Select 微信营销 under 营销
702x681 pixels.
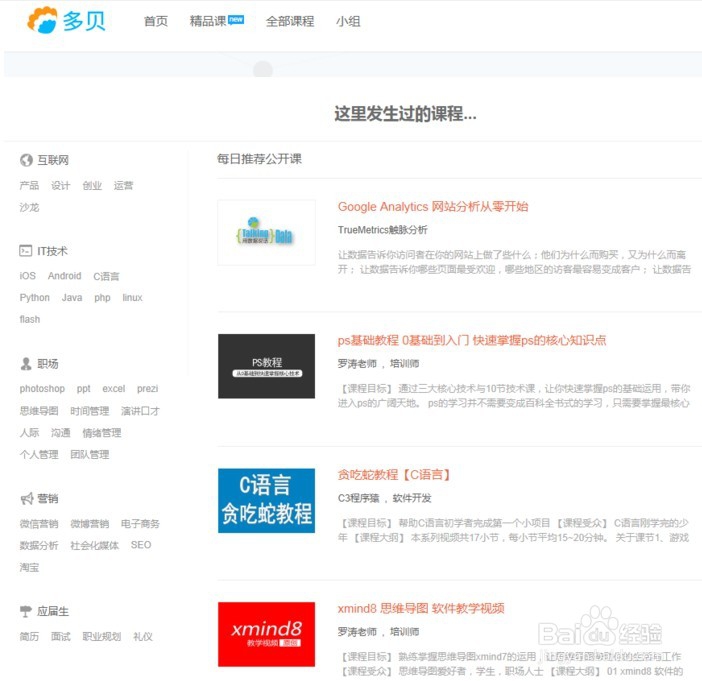[39, 523]
